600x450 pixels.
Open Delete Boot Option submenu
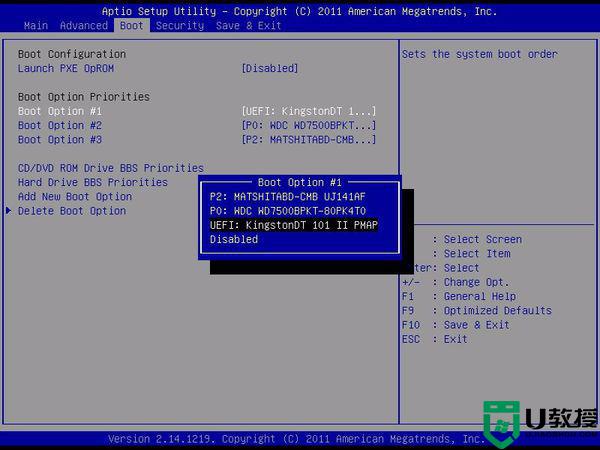(x=72, y=211)
